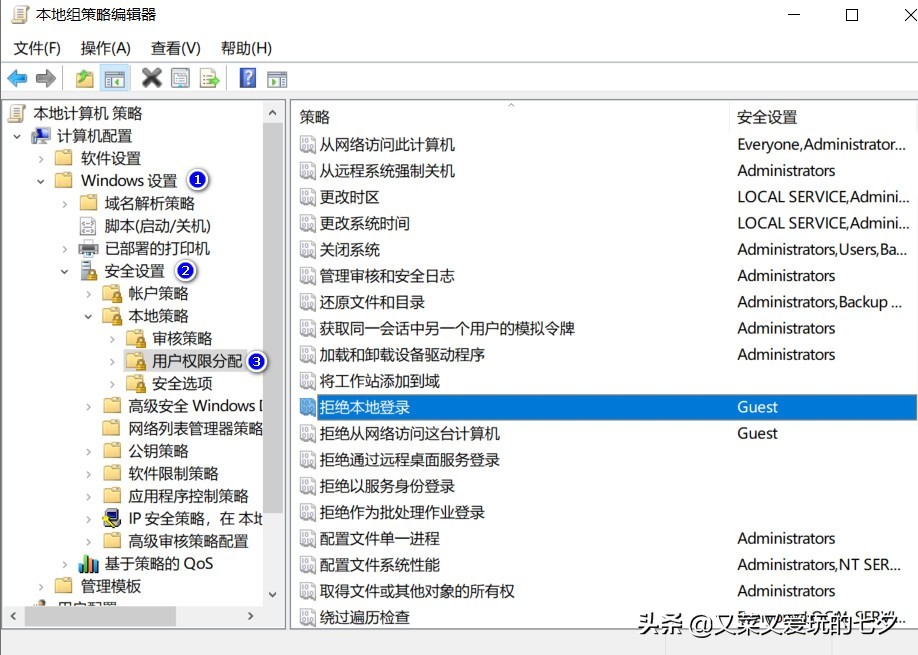The width and height of the screenshot is (918, 655).
Task: Collapse the 安全设置 tree node
Action: point(64,270)
